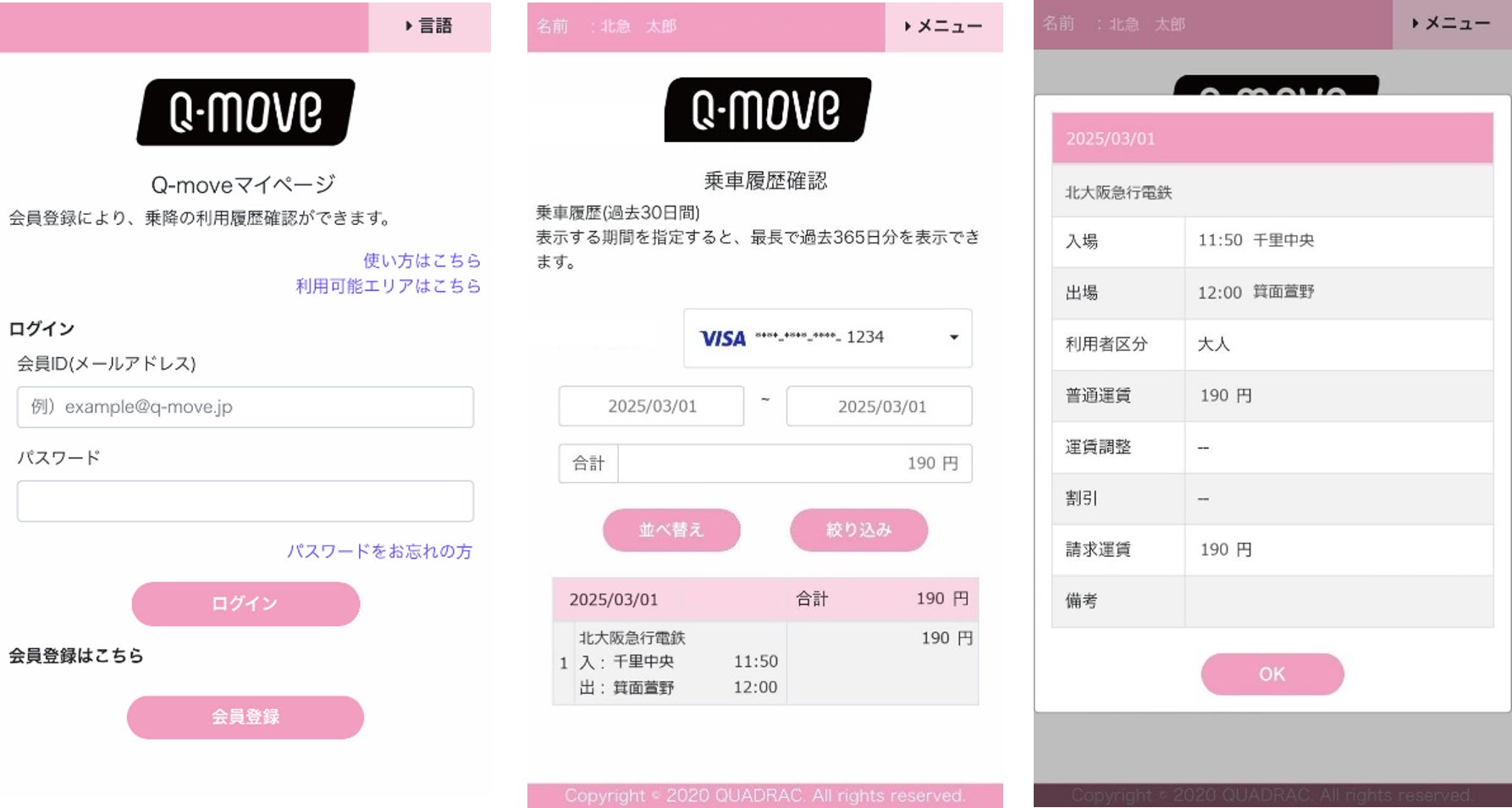Screen dimensions: 1512x808
Task: Select the 2025/03/01 合計 history header row
Action: (x=765, y=599)
